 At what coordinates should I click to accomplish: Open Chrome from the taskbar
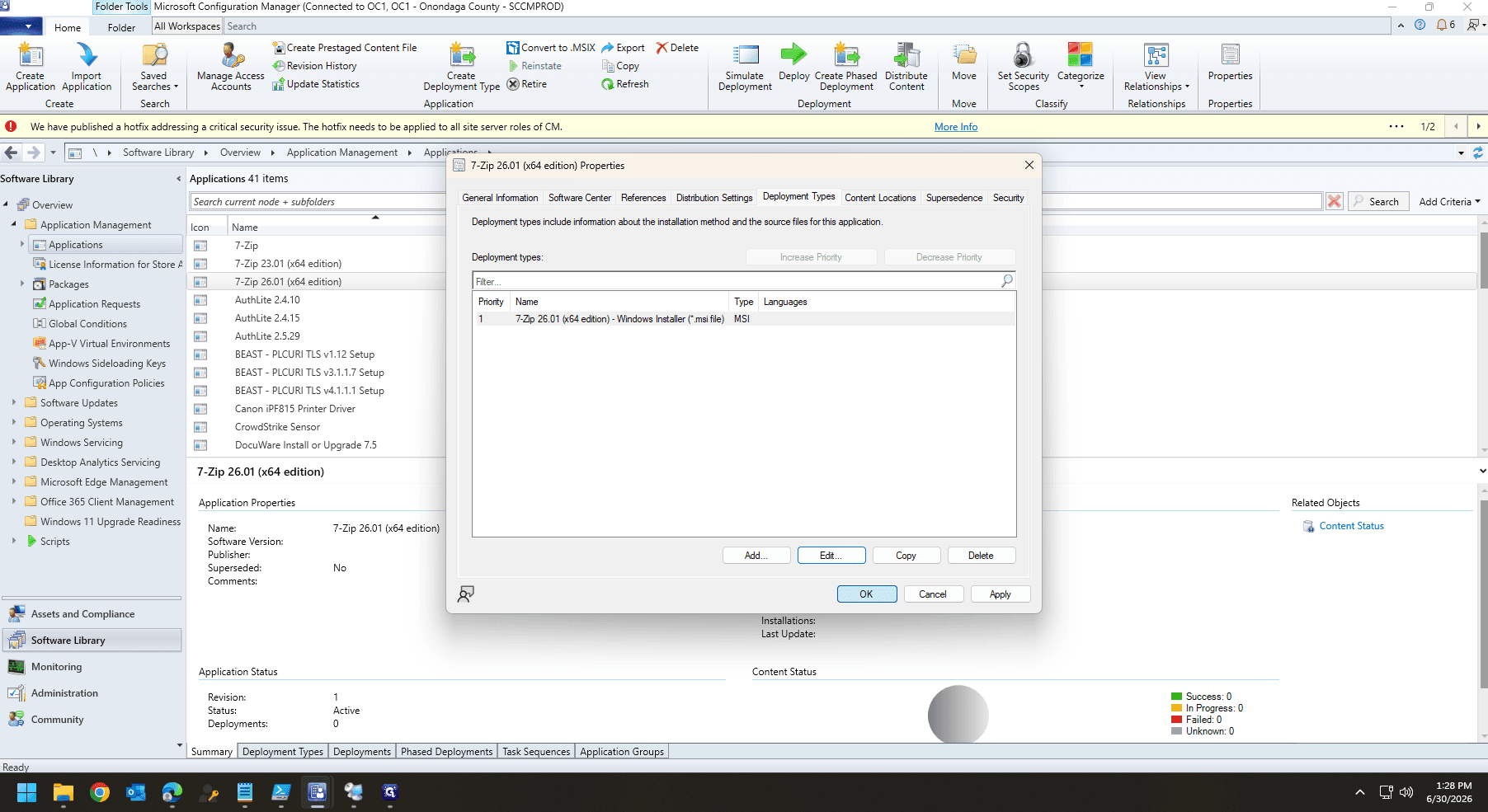click(100, 793)
